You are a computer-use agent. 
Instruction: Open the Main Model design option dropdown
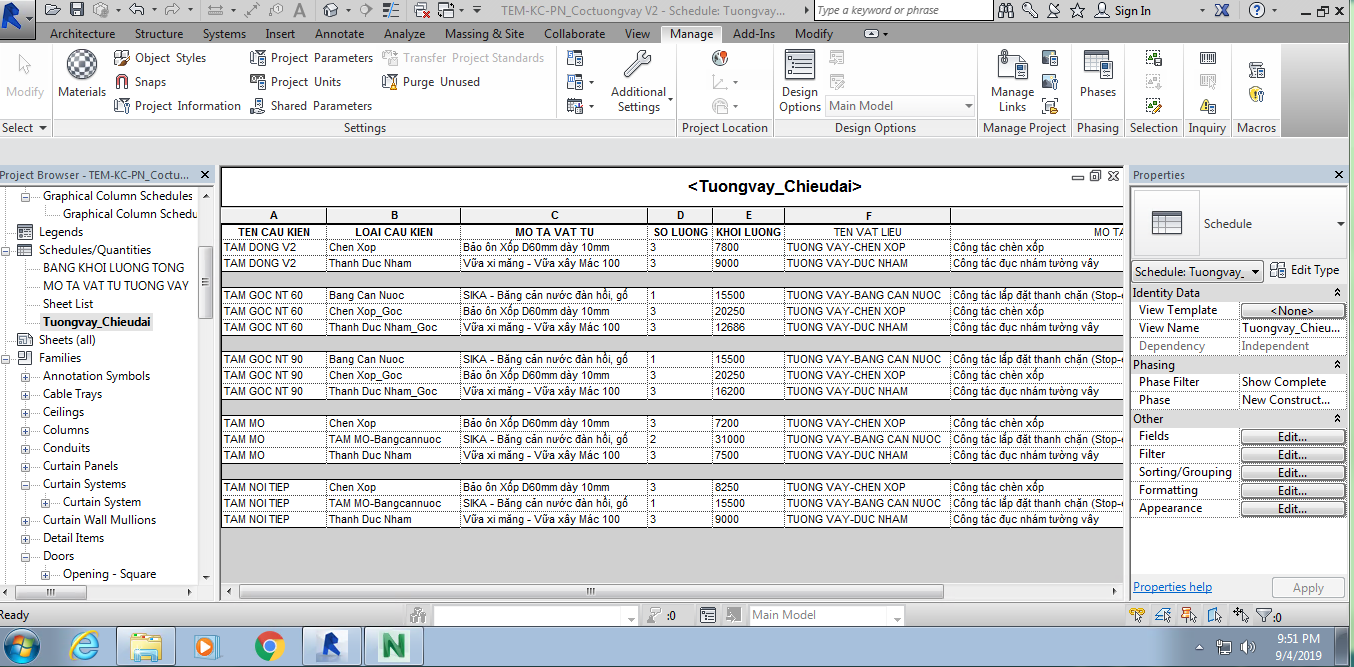(900, 106)
